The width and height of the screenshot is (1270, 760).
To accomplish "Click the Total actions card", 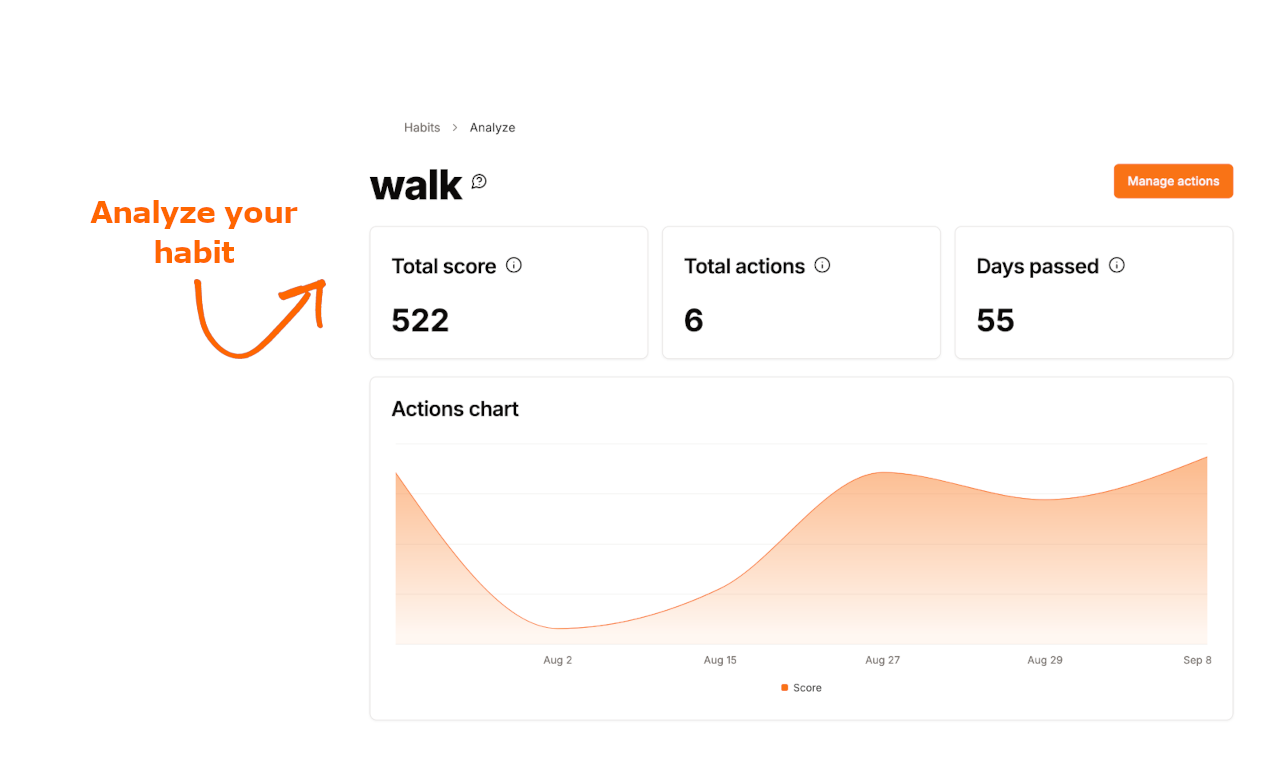I will coord(801,292).
